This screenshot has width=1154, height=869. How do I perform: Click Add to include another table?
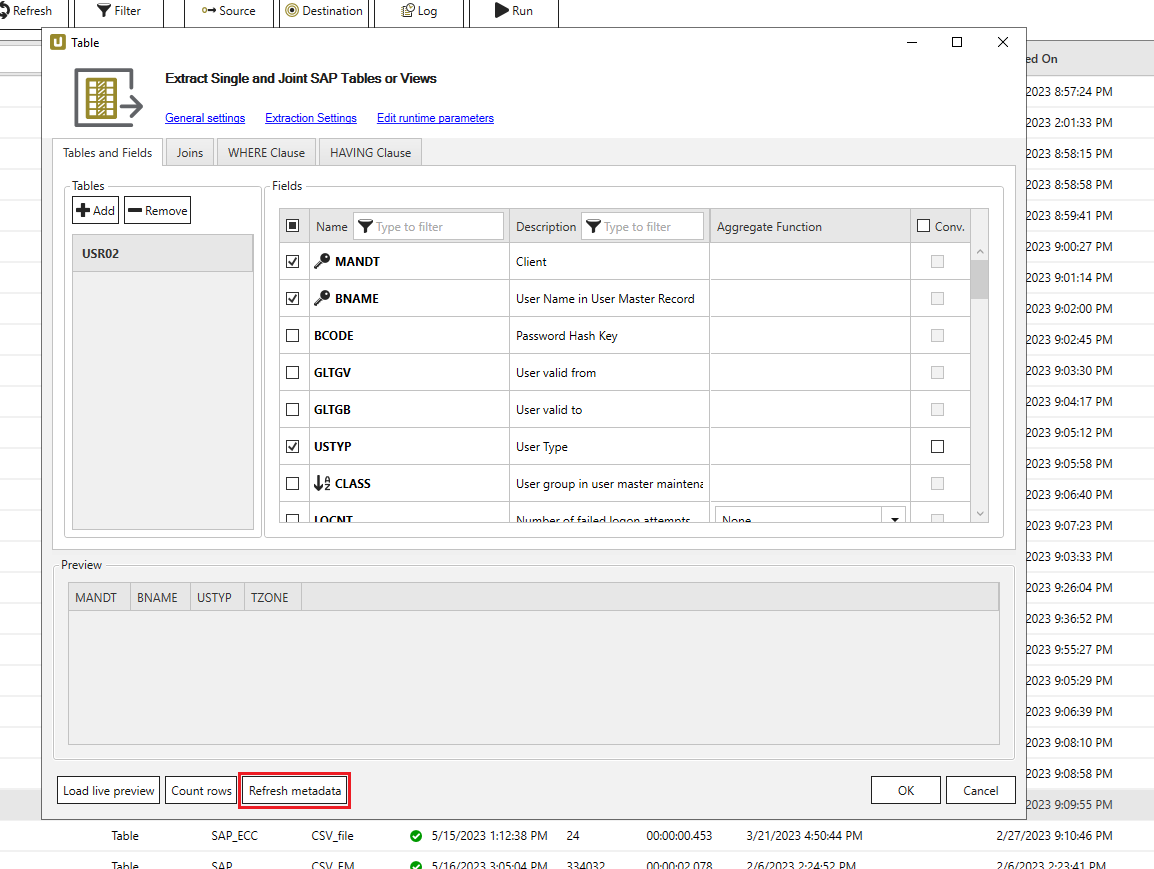tap(95, 210)
